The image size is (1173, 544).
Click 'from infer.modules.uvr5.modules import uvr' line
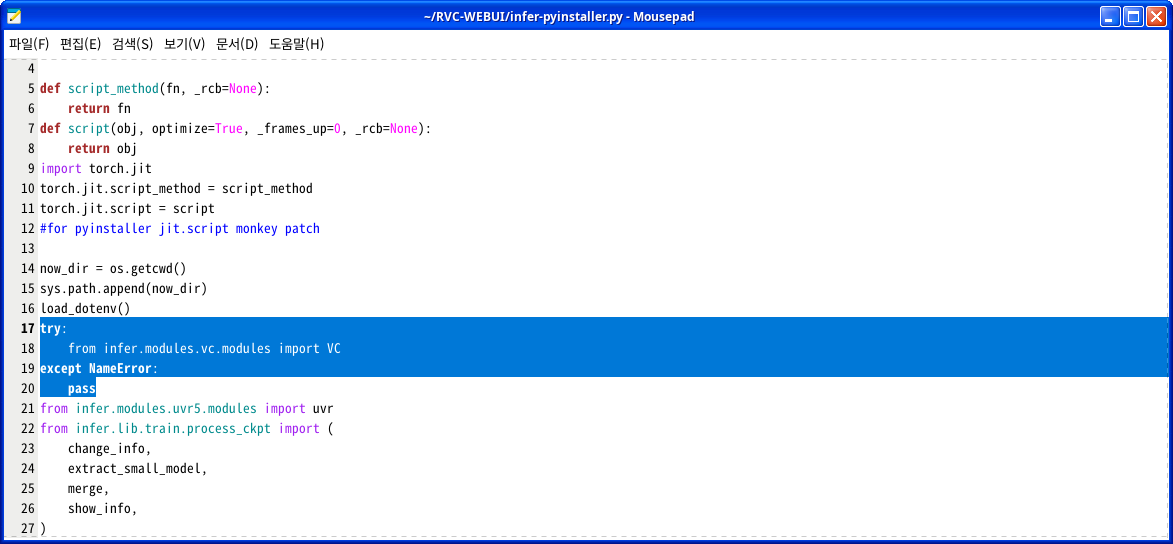[187, 409]
